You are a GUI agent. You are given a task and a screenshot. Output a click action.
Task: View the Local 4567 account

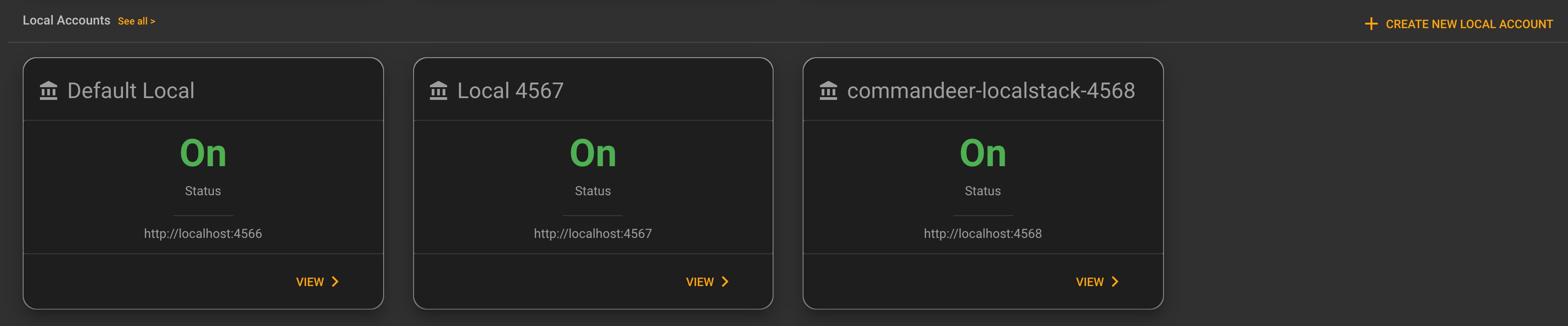point(707,282)
